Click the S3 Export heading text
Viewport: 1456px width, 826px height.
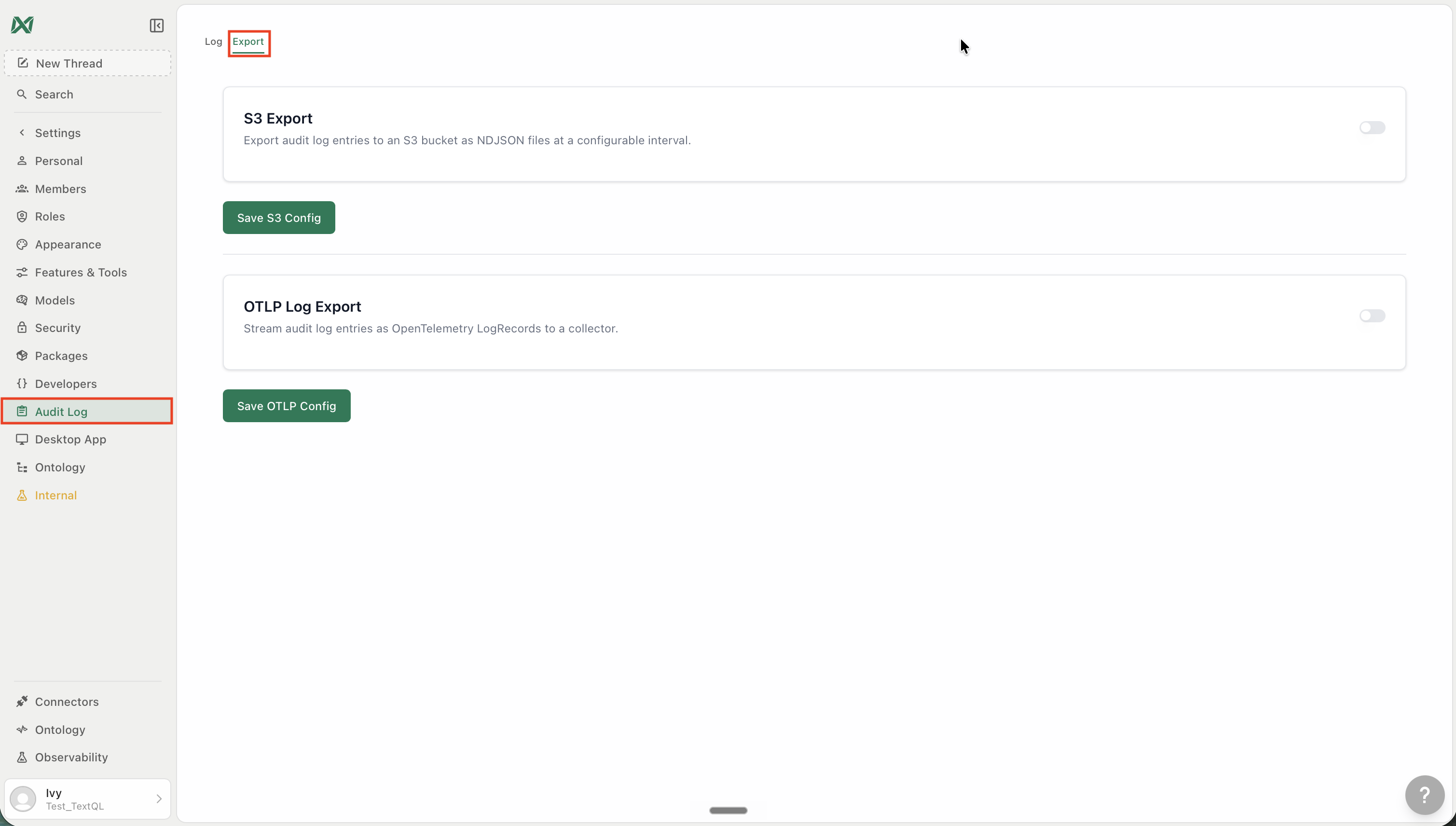[x=278, y=118]
